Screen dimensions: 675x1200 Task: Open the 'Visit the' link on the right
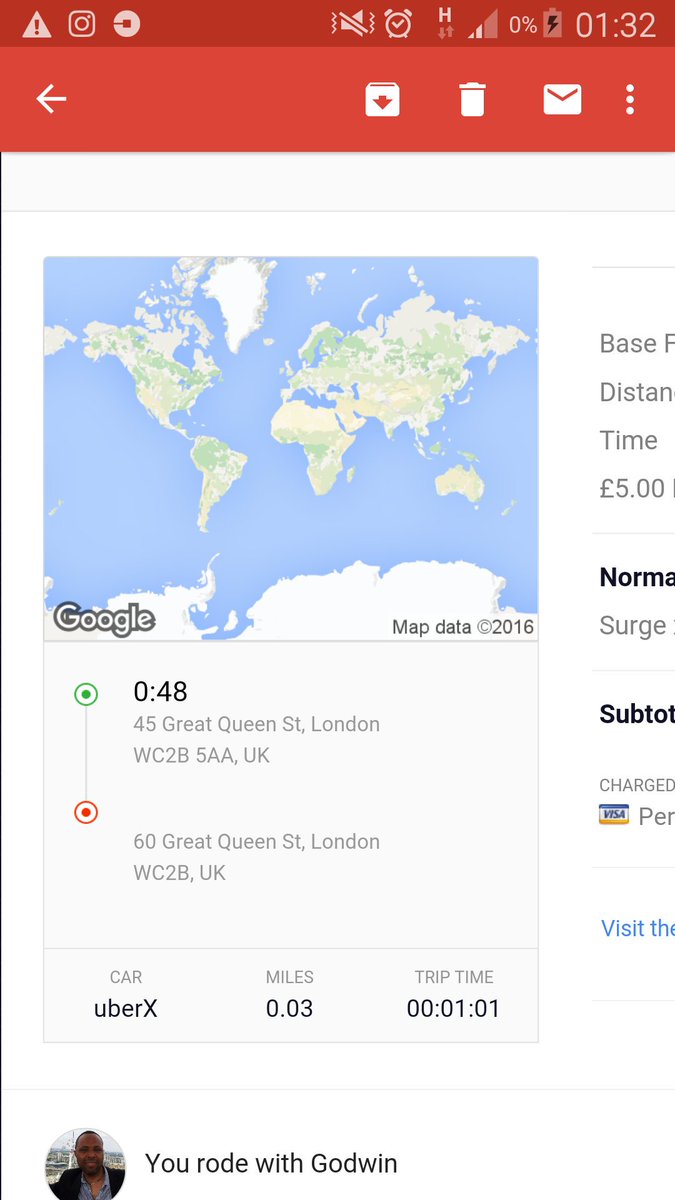(x=638, y=928)
